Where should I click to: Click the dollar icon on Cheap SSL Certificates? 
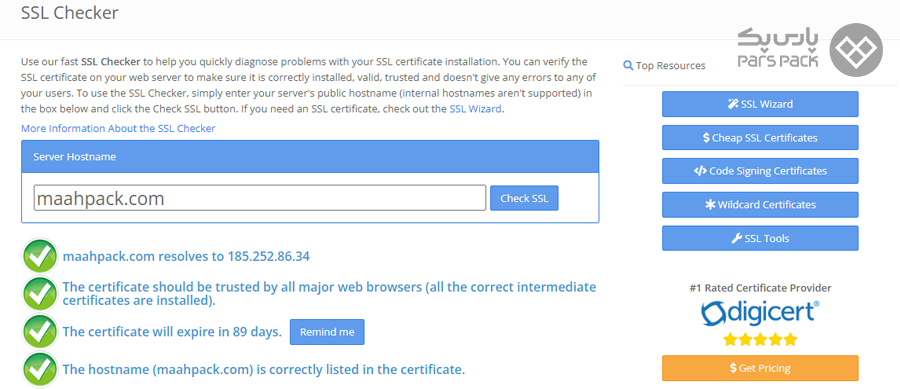click(706, 138)
